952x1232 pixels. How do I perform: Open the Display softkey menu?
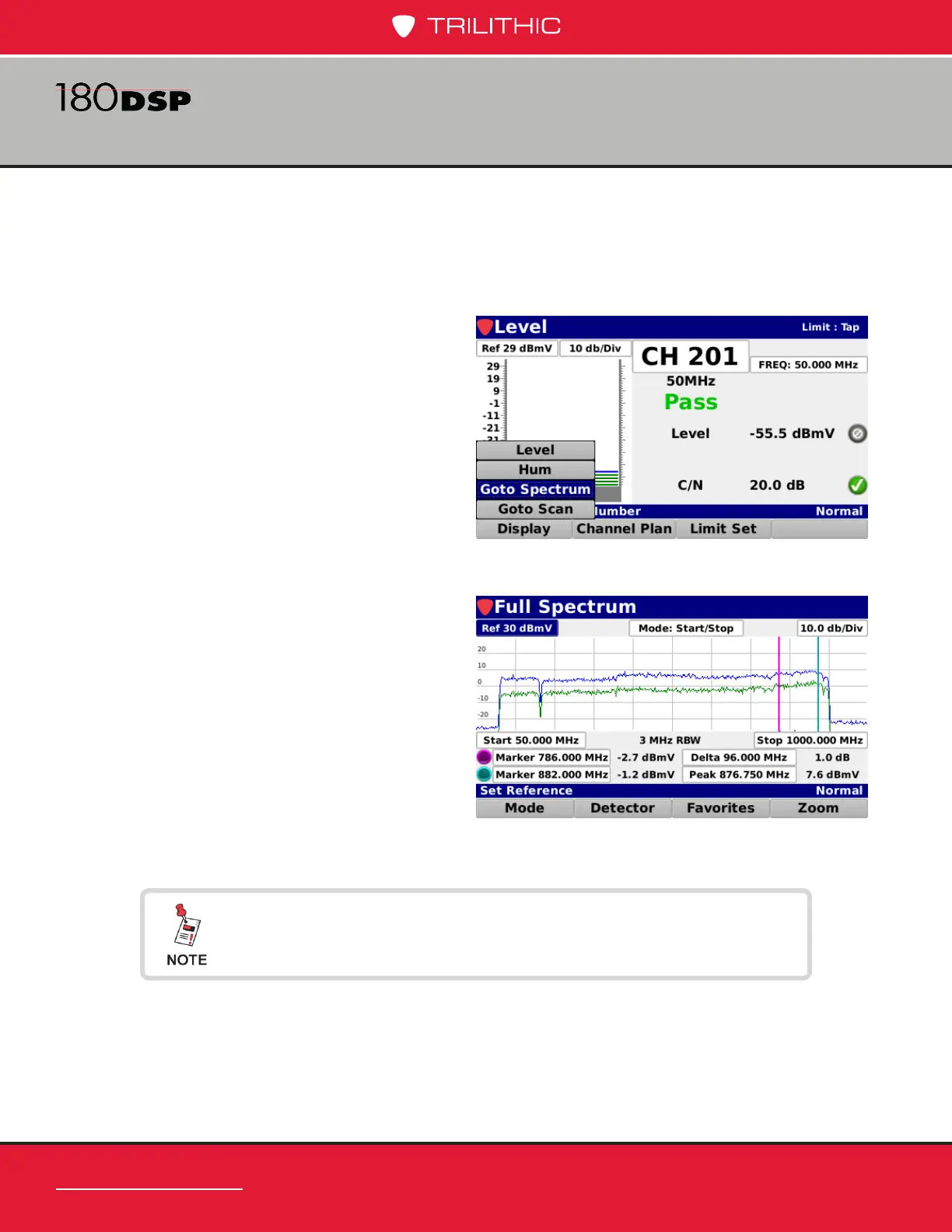click(524, 529)
